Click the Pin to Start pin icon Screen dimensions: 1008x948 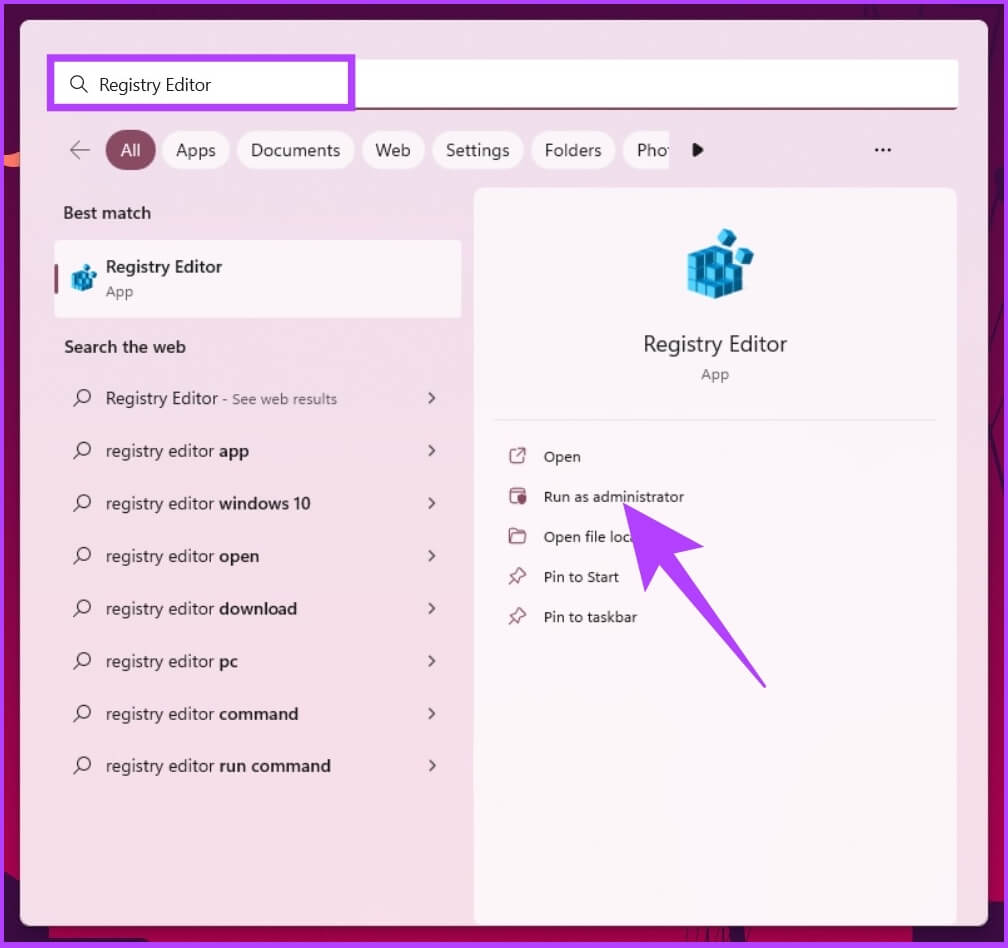click(518, 576)
